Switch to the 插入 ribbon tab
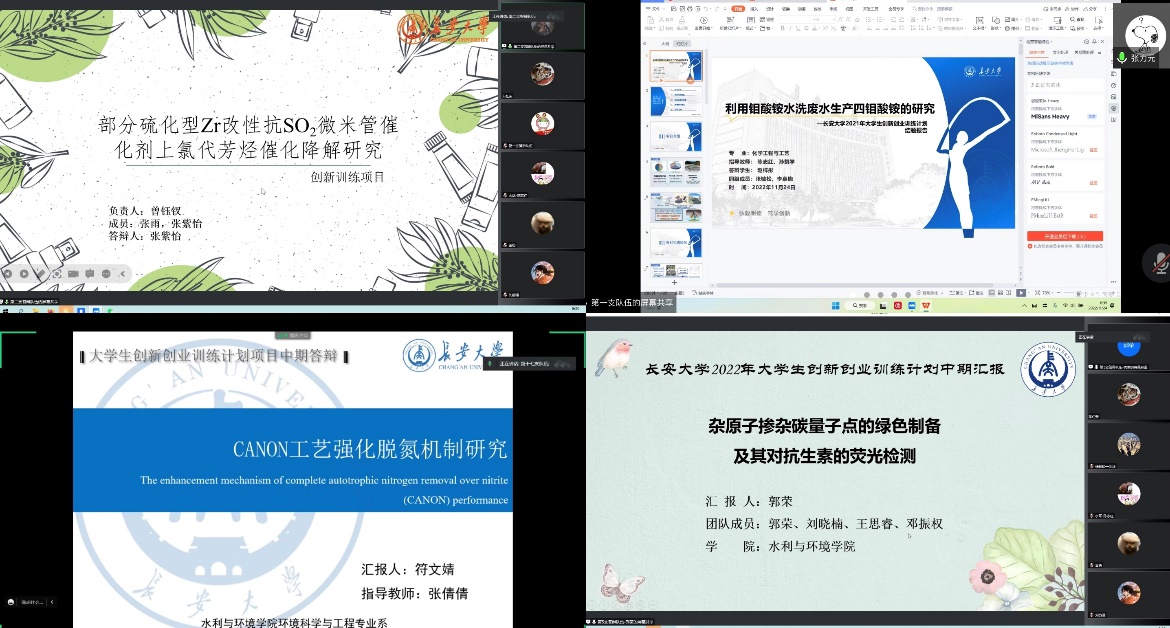Screen dimensions: 1170x628 point(755,9)
